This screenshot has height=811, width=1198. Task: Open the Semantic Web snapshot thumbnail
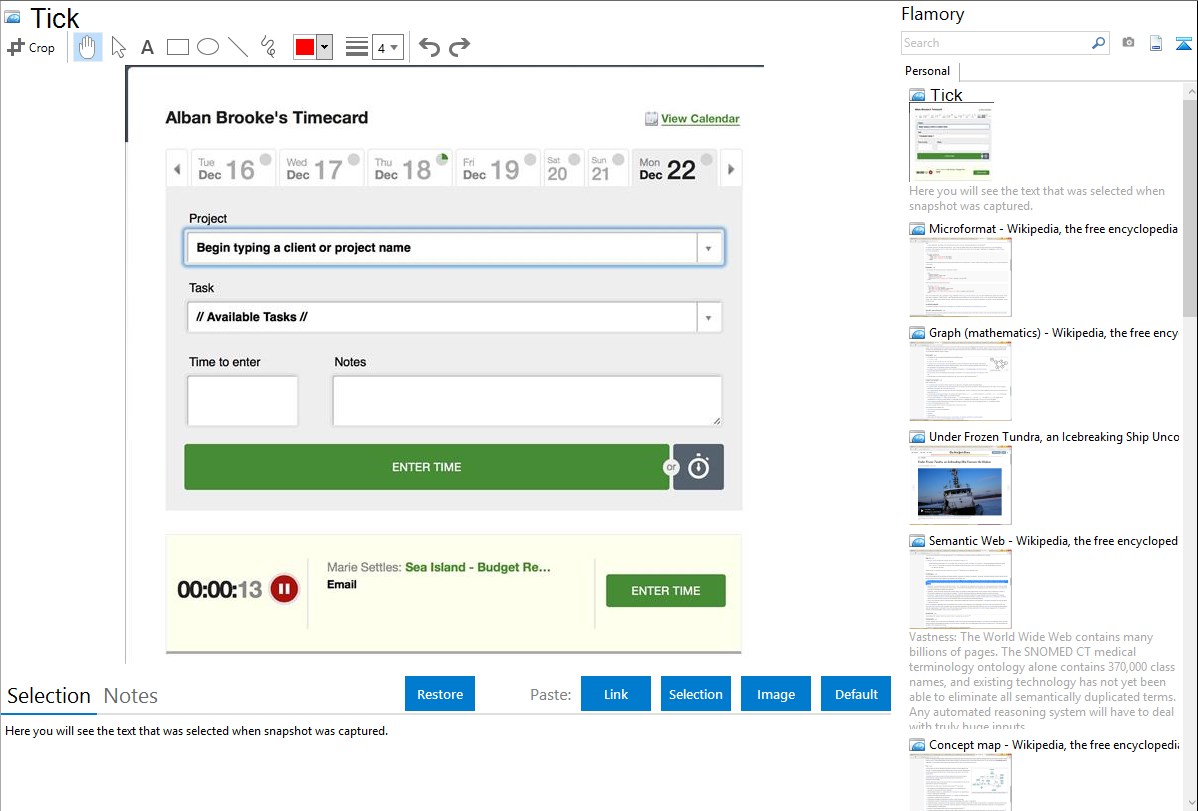[960, 589]
